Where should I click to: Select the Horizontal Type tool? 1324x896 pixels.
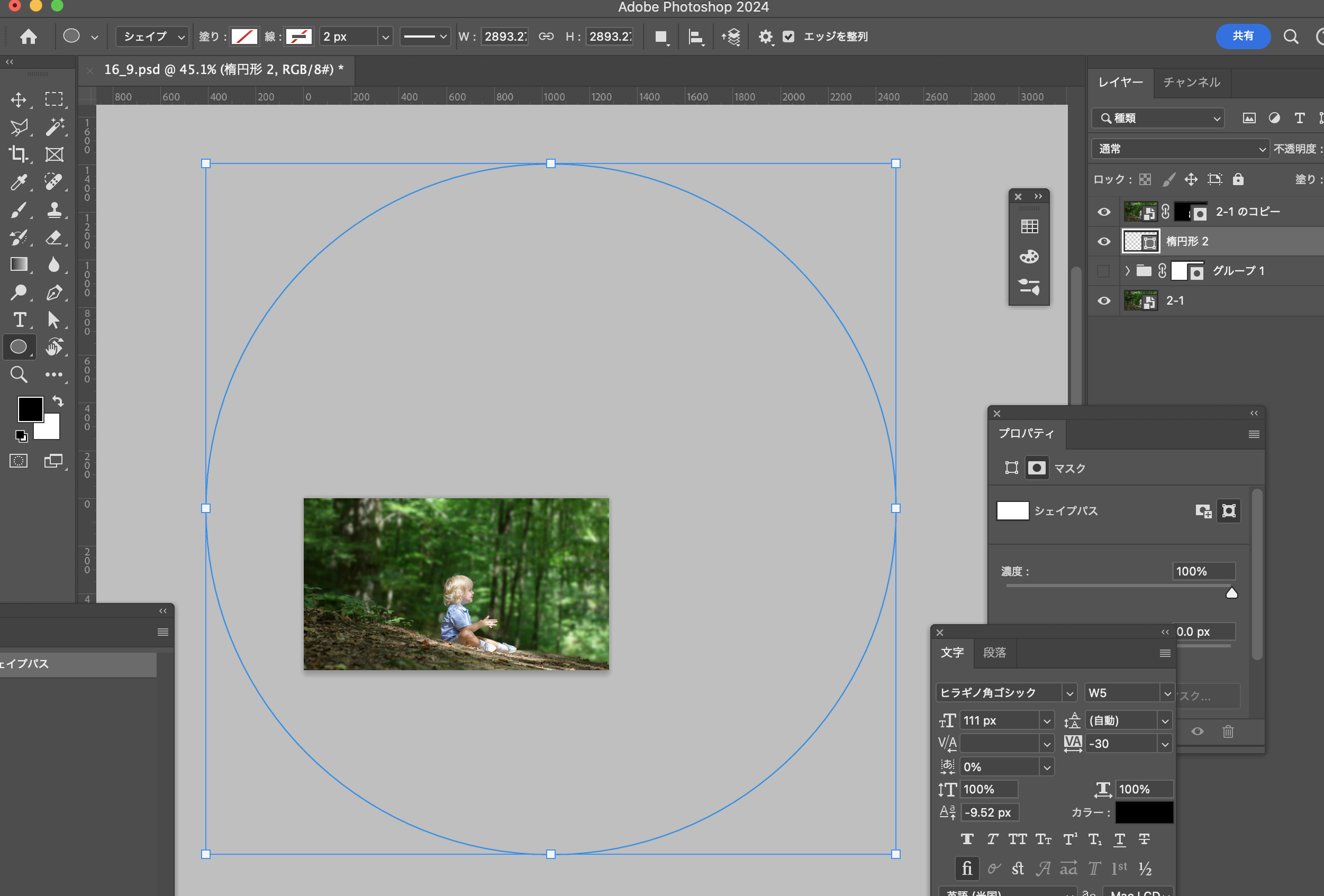pos(20,319)
